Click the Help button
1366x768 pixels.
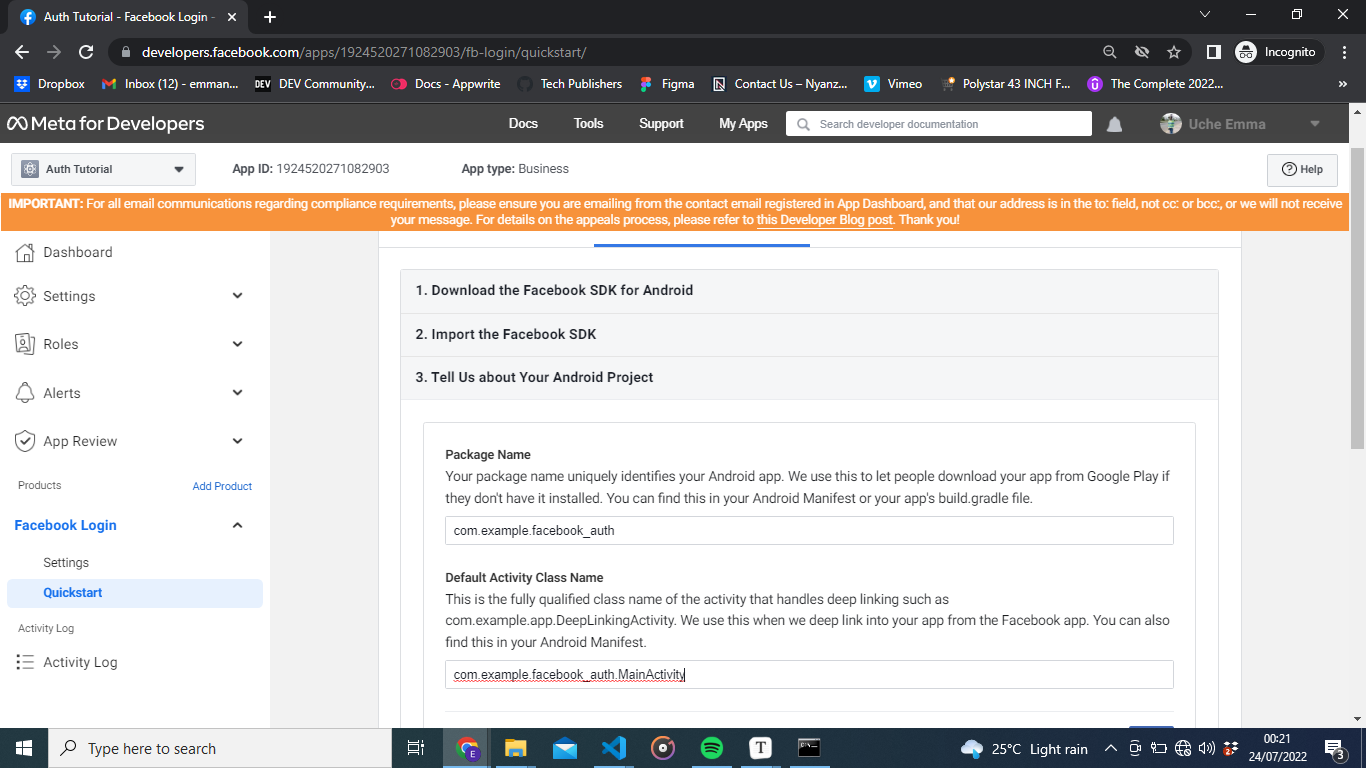1302,169
